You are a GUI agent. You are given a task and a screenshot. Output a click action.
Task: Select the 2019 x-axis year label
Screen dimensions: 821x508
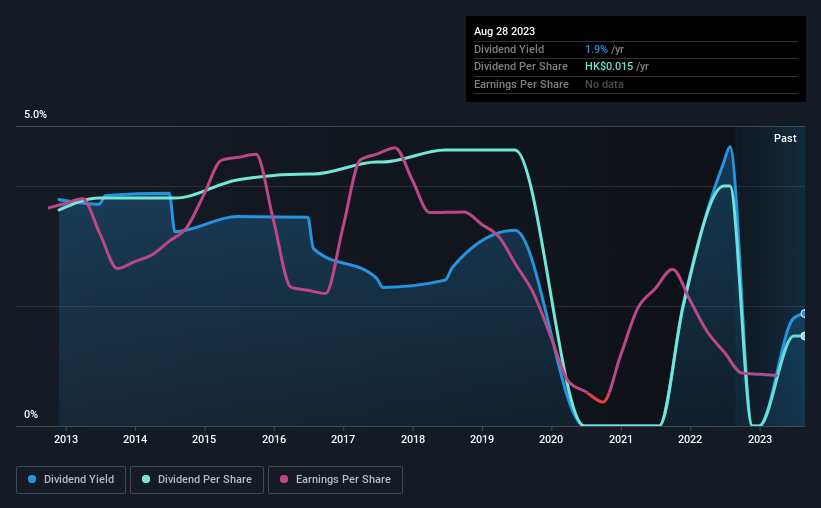(482, 439)
